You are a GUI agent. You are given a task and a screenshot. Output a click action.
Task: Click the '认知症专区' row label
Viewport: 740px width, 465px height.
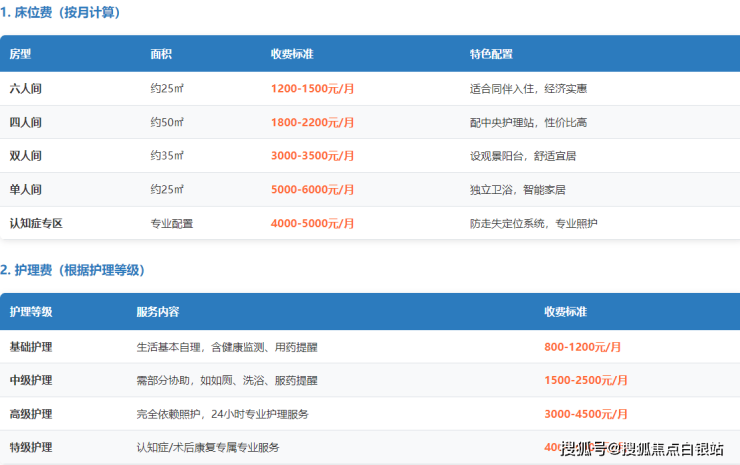[x=36, y=224]
